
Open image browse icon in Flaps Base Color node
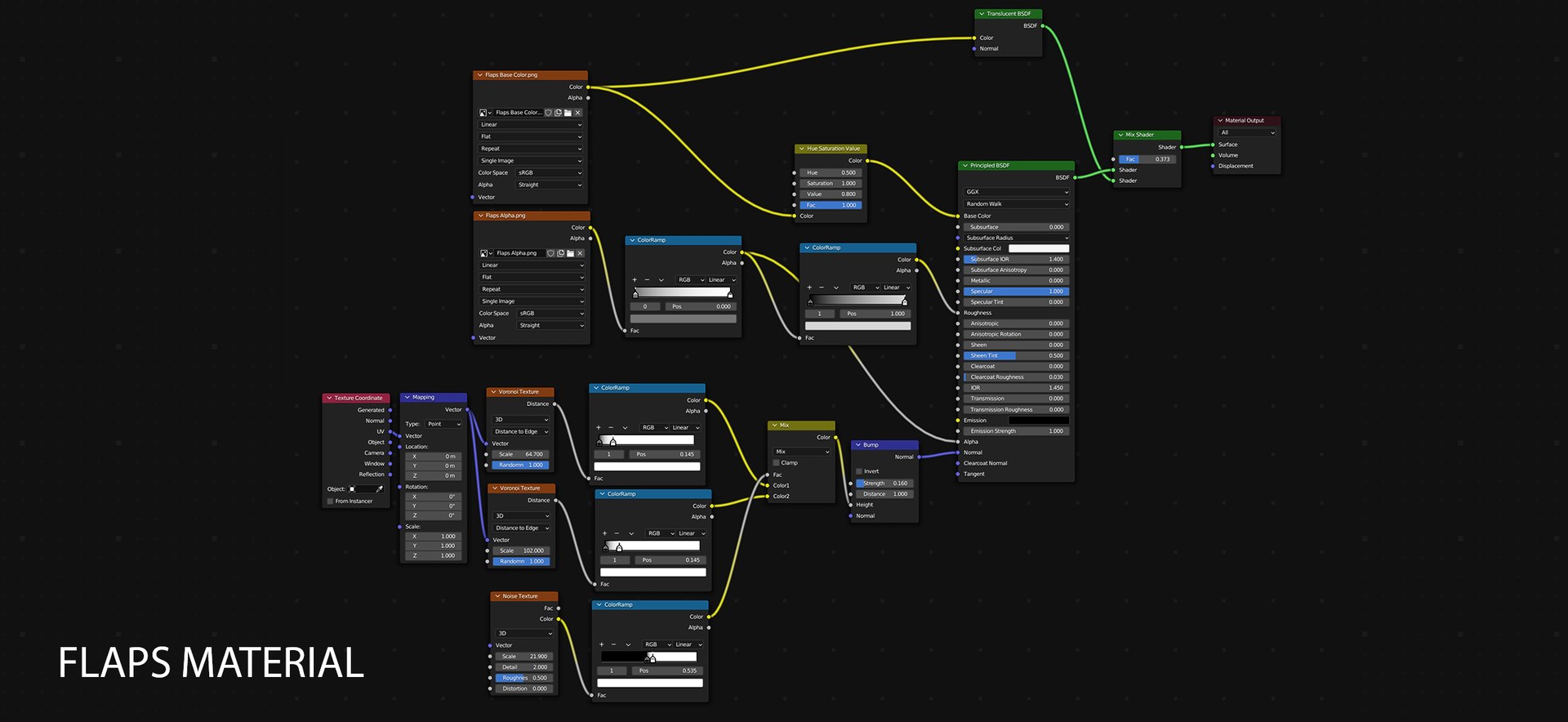pos(485,113)
